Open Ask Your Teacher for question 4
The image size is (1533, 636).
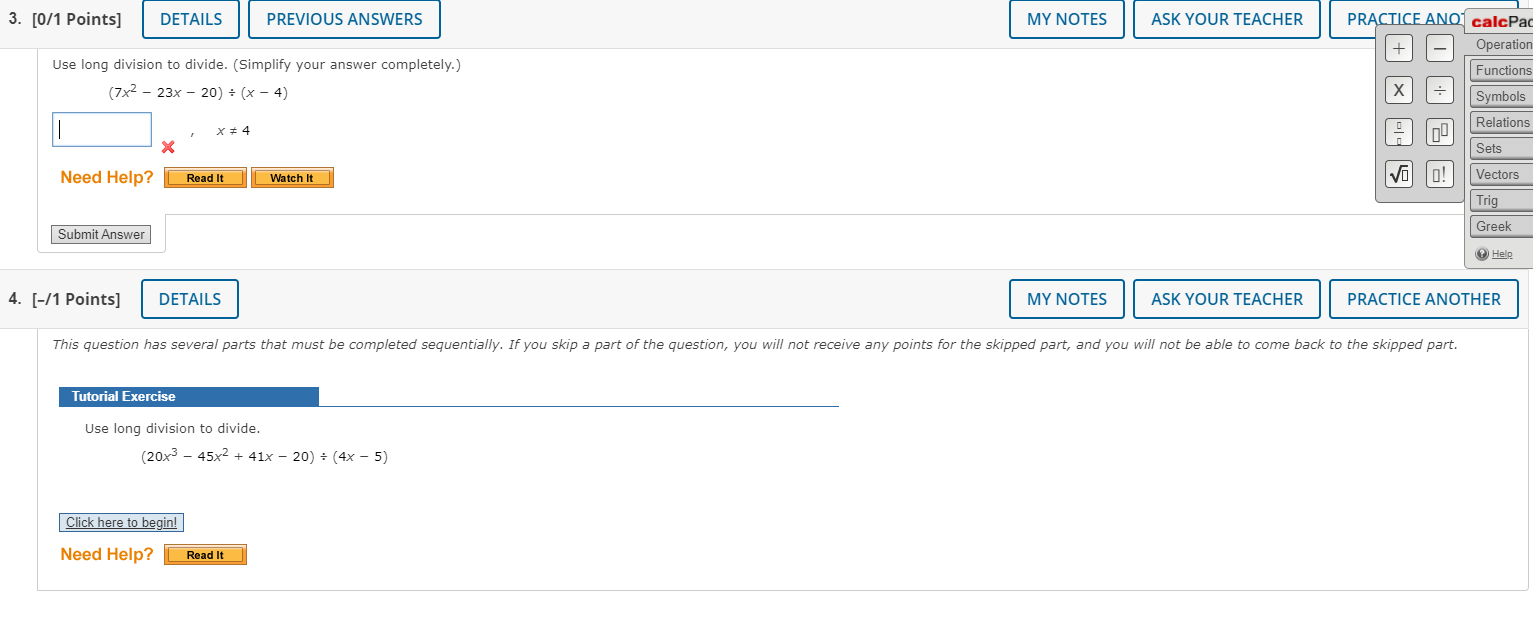(1227, 299)
